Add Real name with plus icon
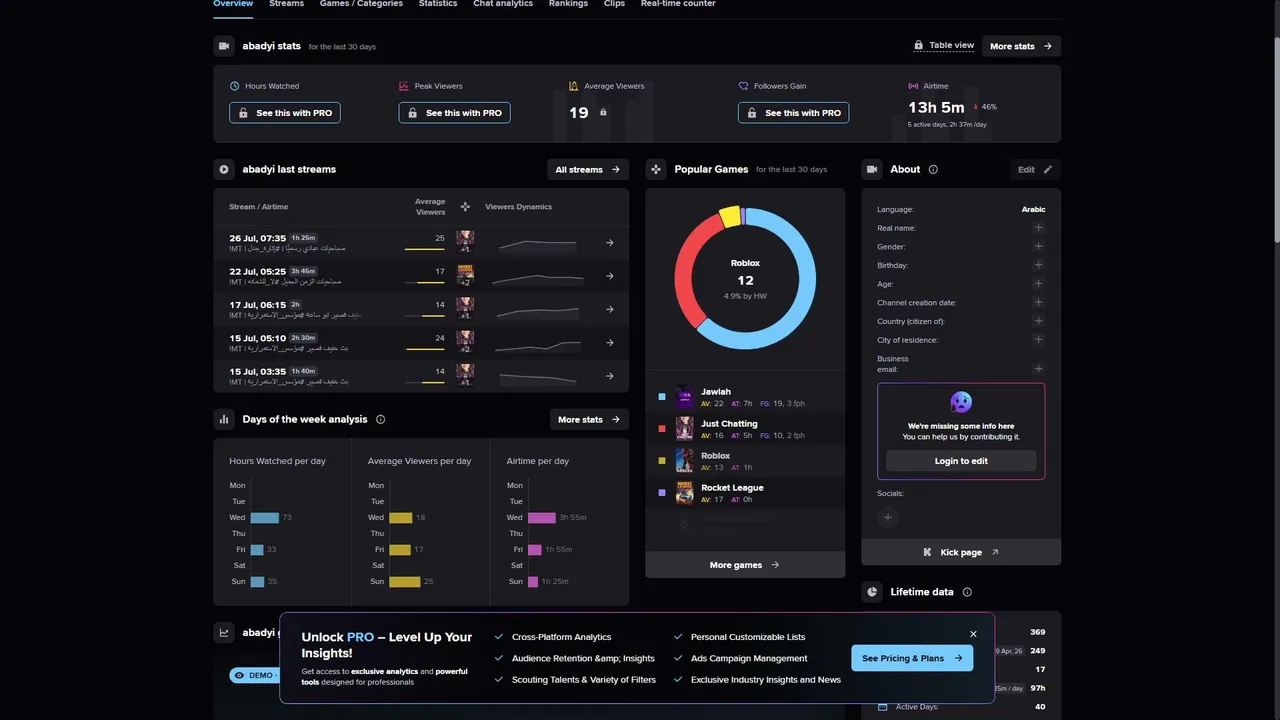 pyautogui.click(x=1038, y=228)
